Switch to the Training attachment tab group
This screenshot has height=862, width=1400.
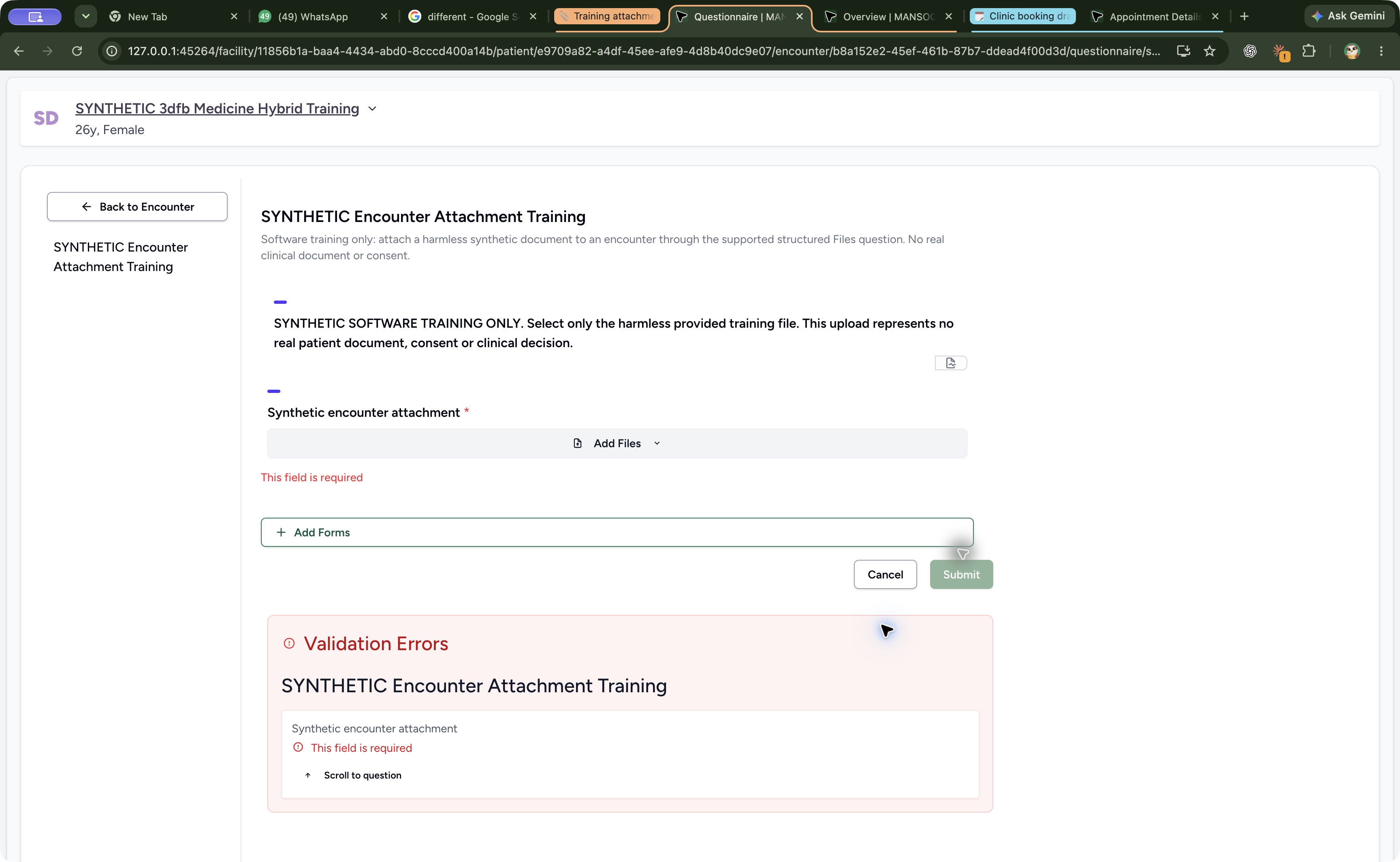pos(607,17)
